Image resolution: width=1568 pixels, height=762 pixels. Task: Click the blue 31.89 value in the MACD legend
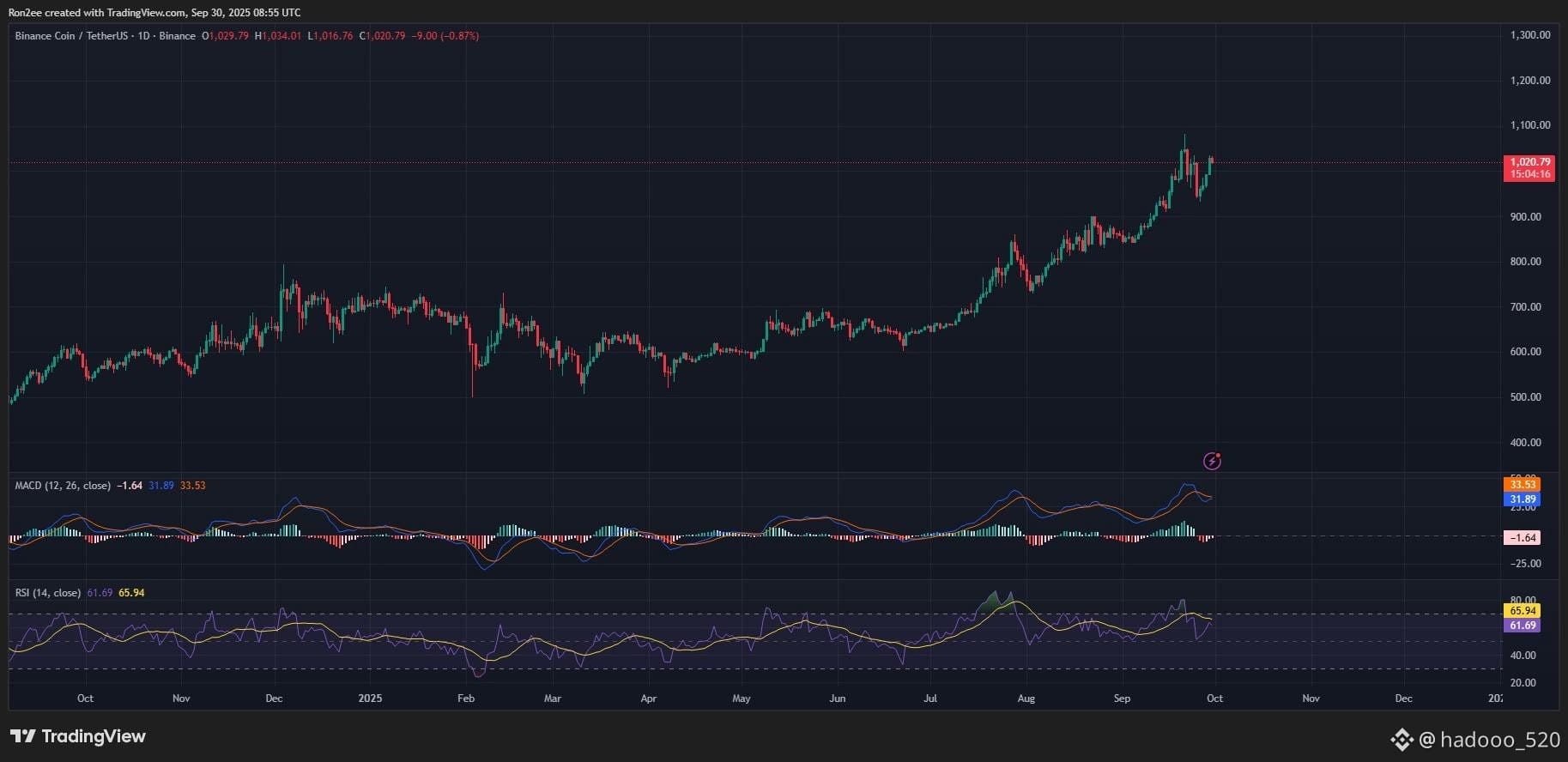coord(161,486)
